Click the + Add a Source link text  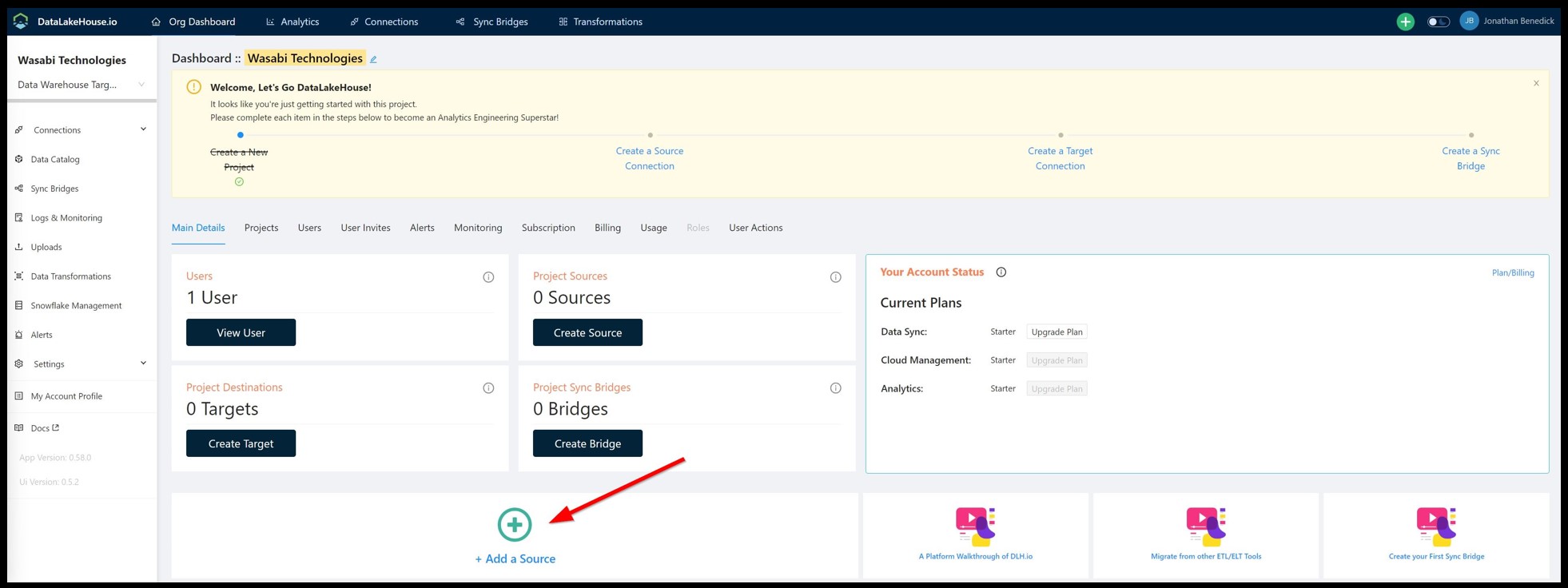pos(515,559)
